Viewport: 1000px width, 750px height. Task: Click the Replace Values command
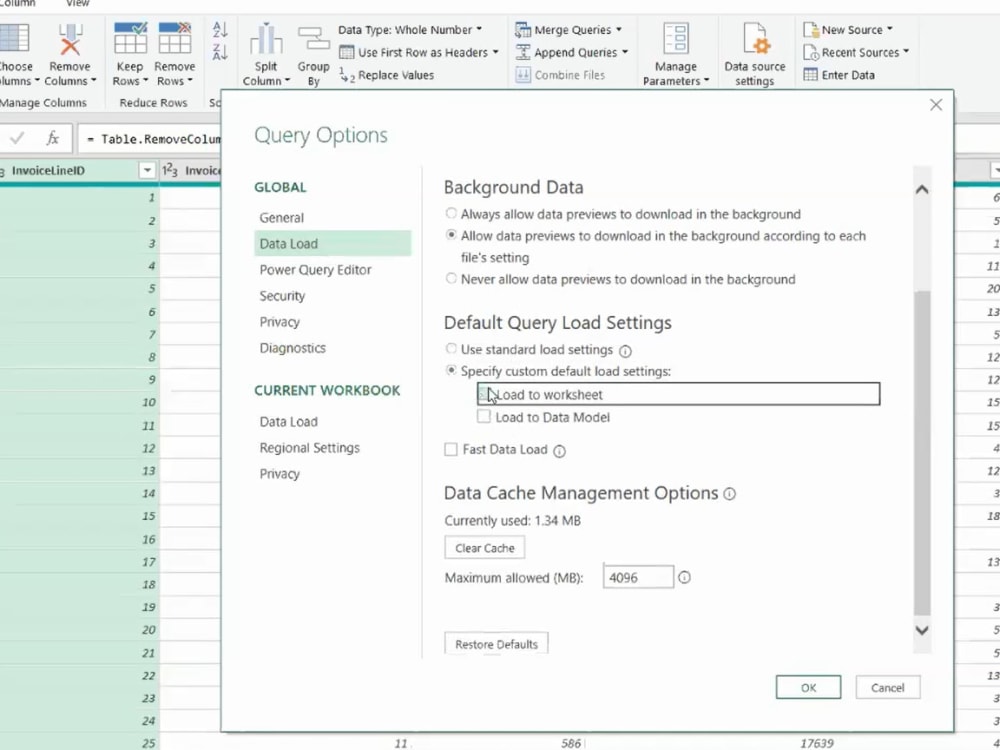(387, 75)
